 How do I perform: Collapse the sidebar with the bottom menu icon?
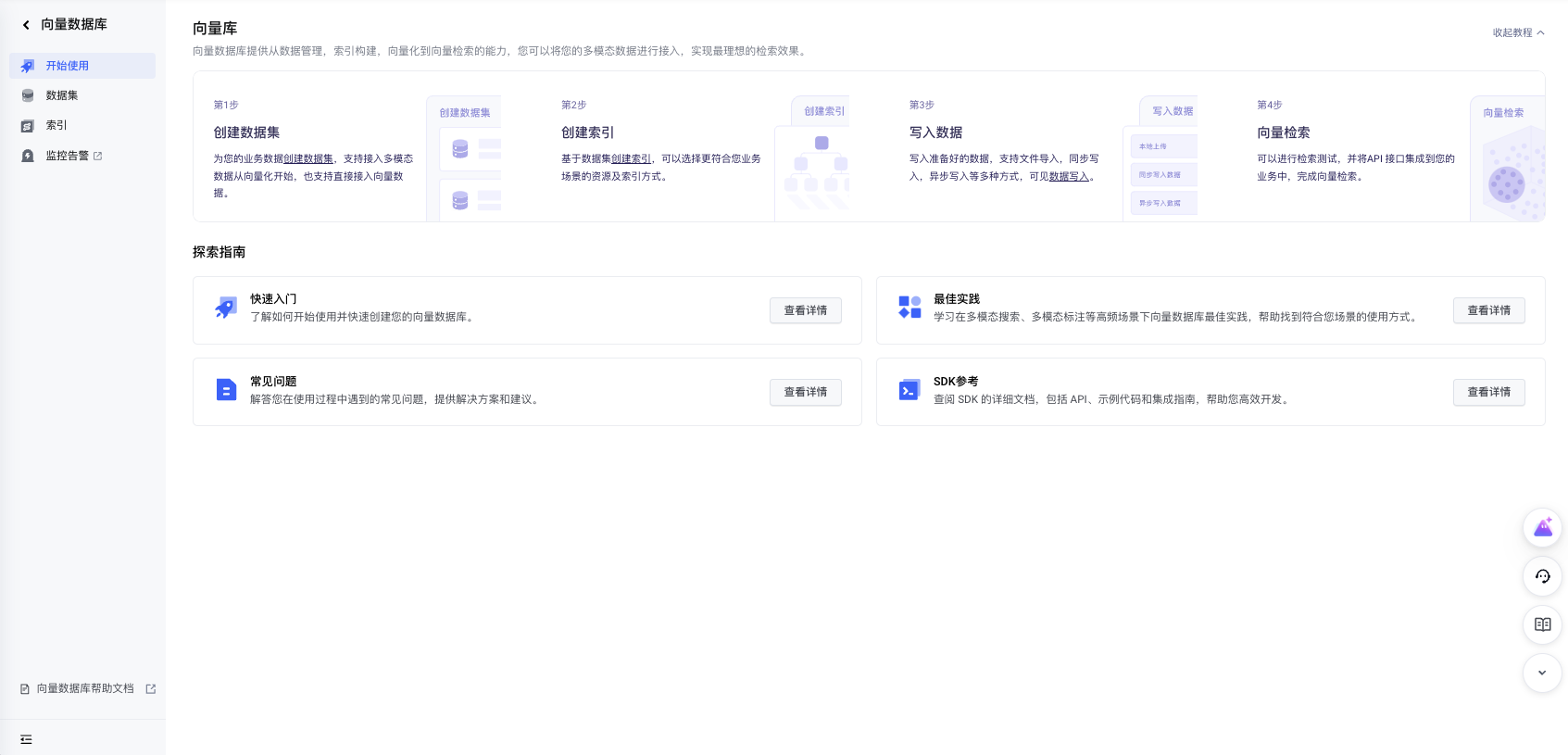tap(26, 739)
